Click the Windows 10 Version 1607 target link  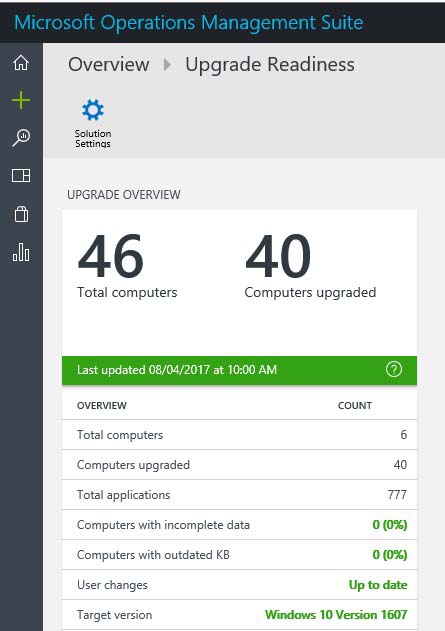tap(336, 615)
